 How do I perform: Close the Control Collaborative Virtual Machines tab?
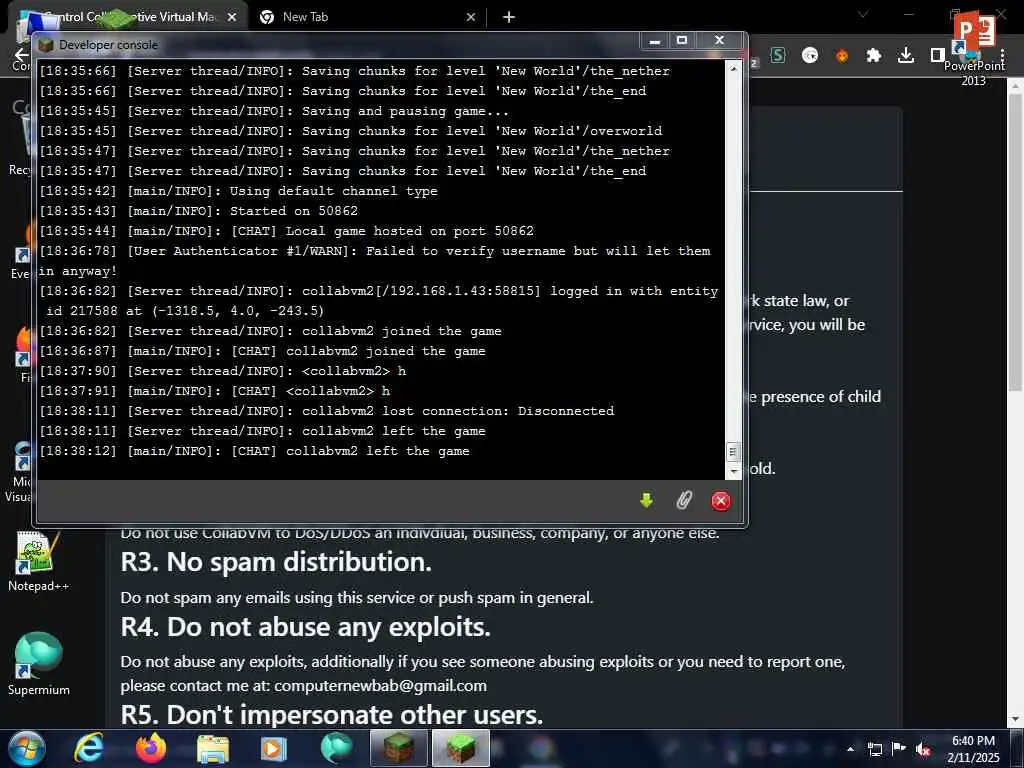pyautogui.click(x=232, y=17)
